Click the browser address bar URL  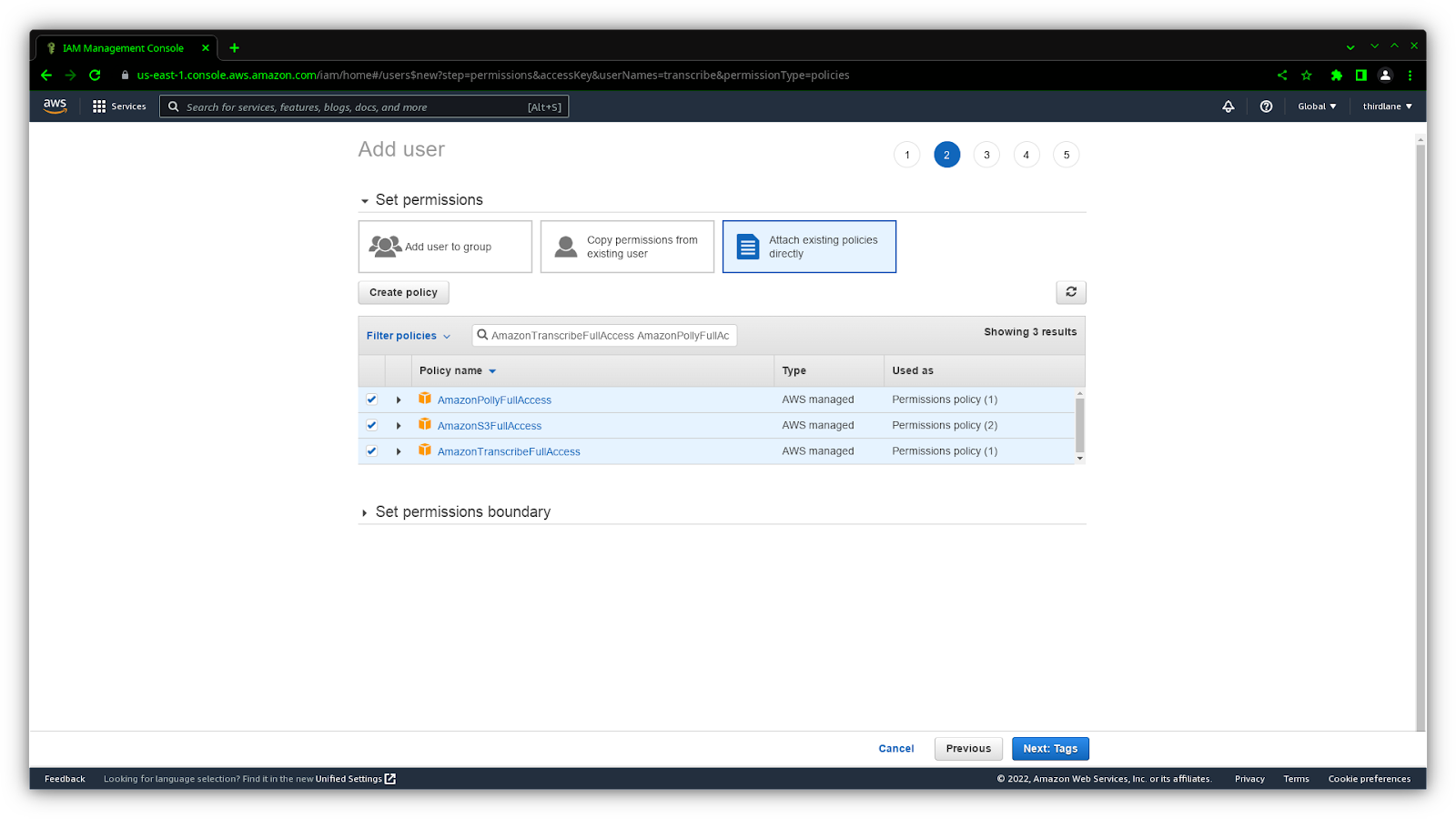point(493,76)
